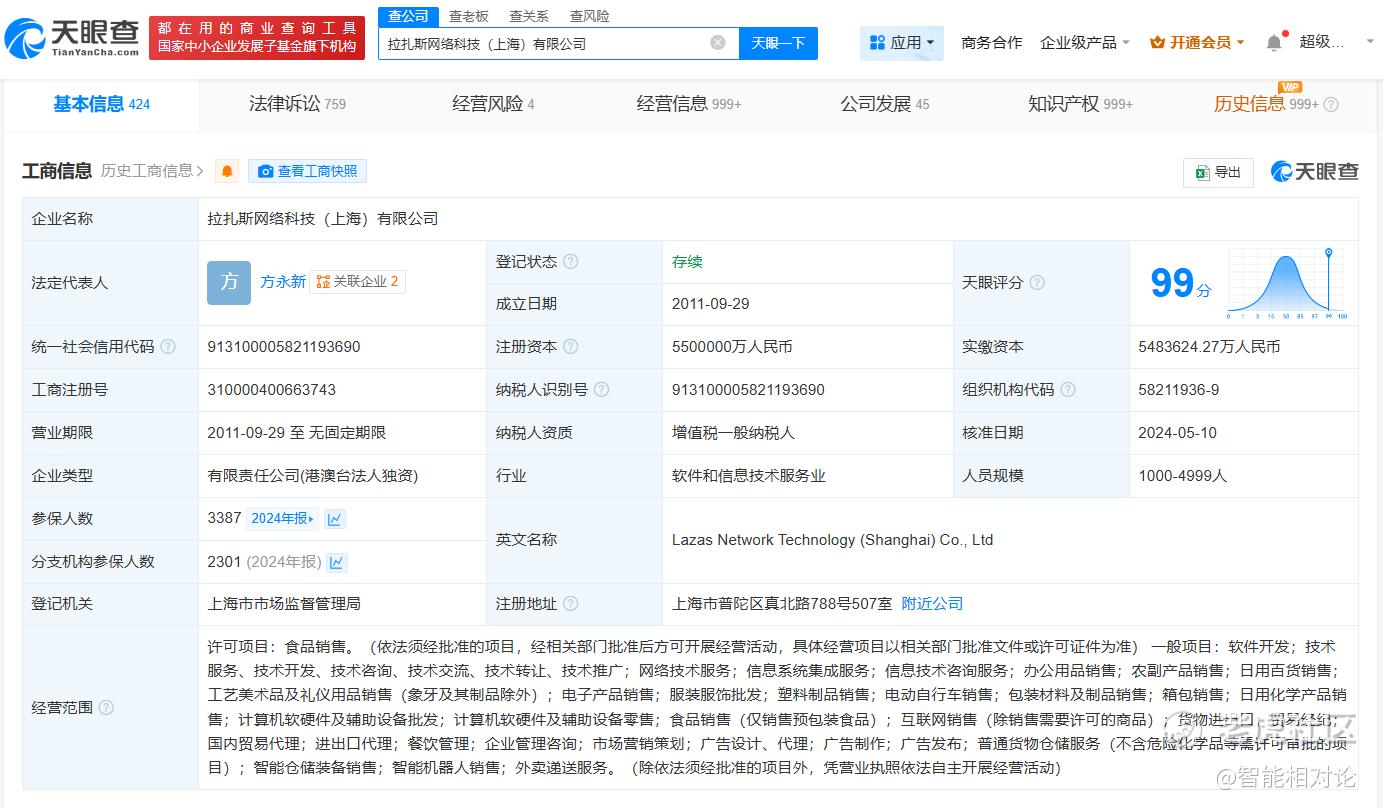
Task: Open the 法律诉讼 tab
Action: click(x=297, y=104)
